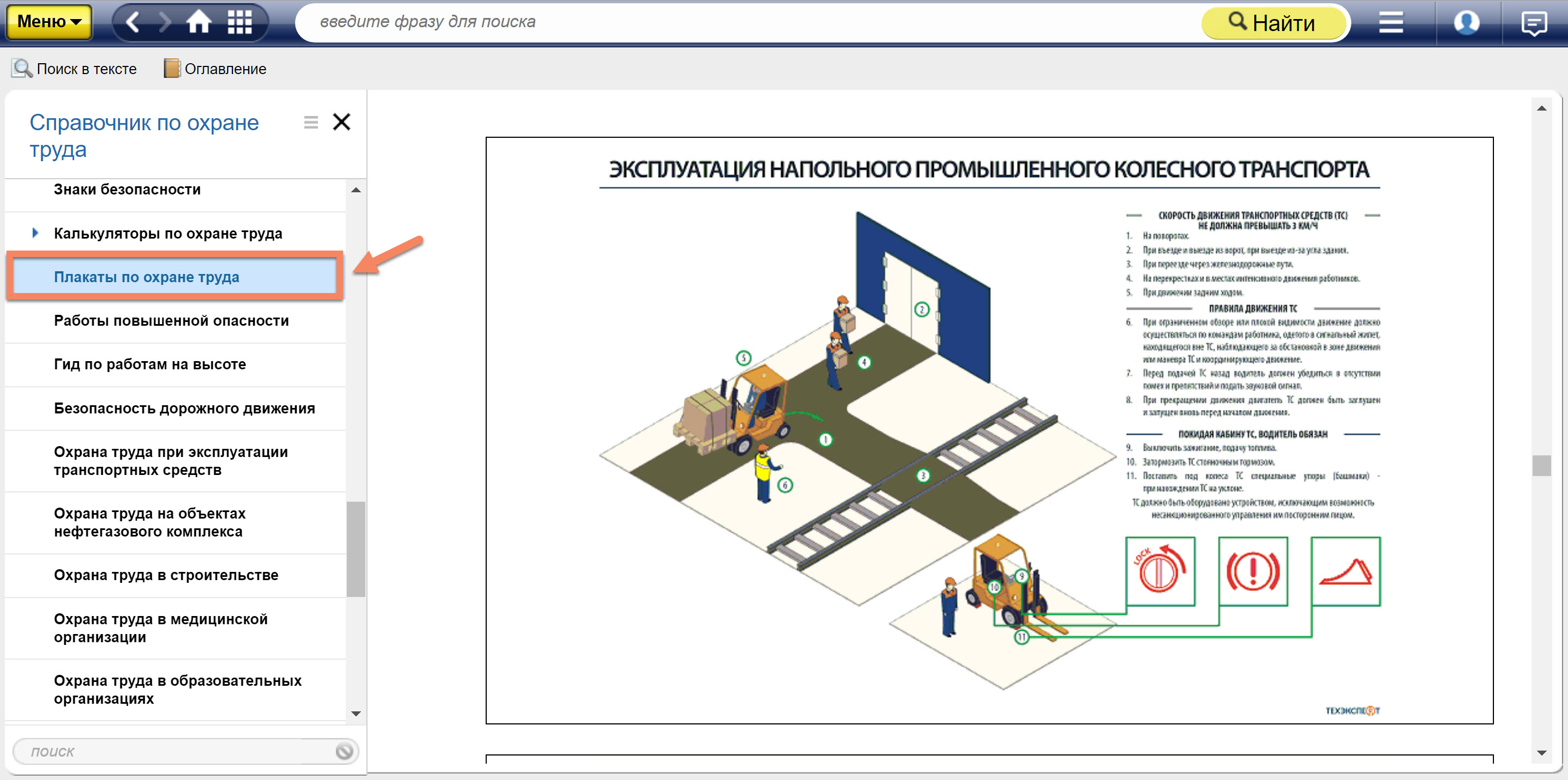Screen dimensions: 1568x780
Task: Open the yellow Меню dropdown
Action: [x=48, y=22]
